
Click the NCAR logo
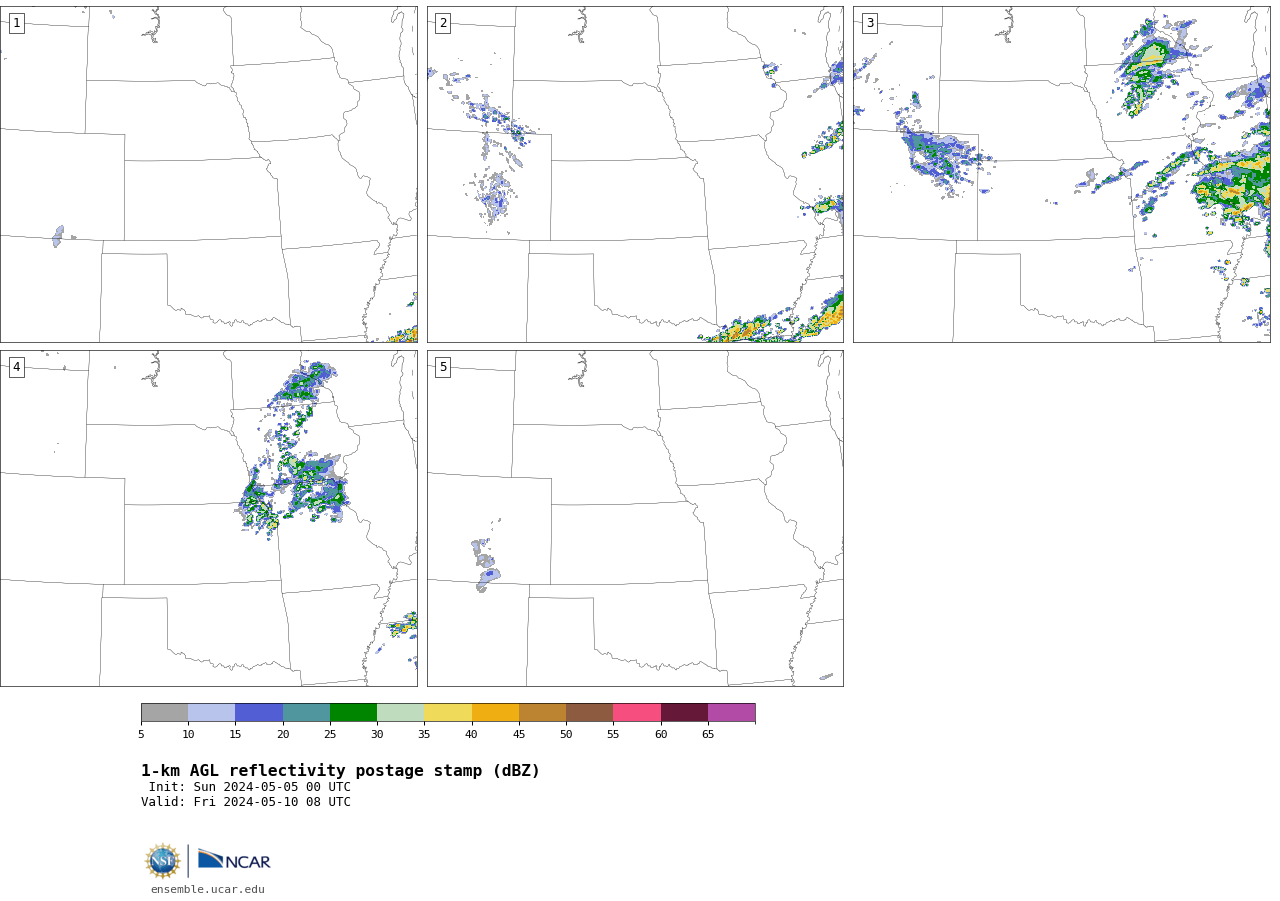[234, 860]
